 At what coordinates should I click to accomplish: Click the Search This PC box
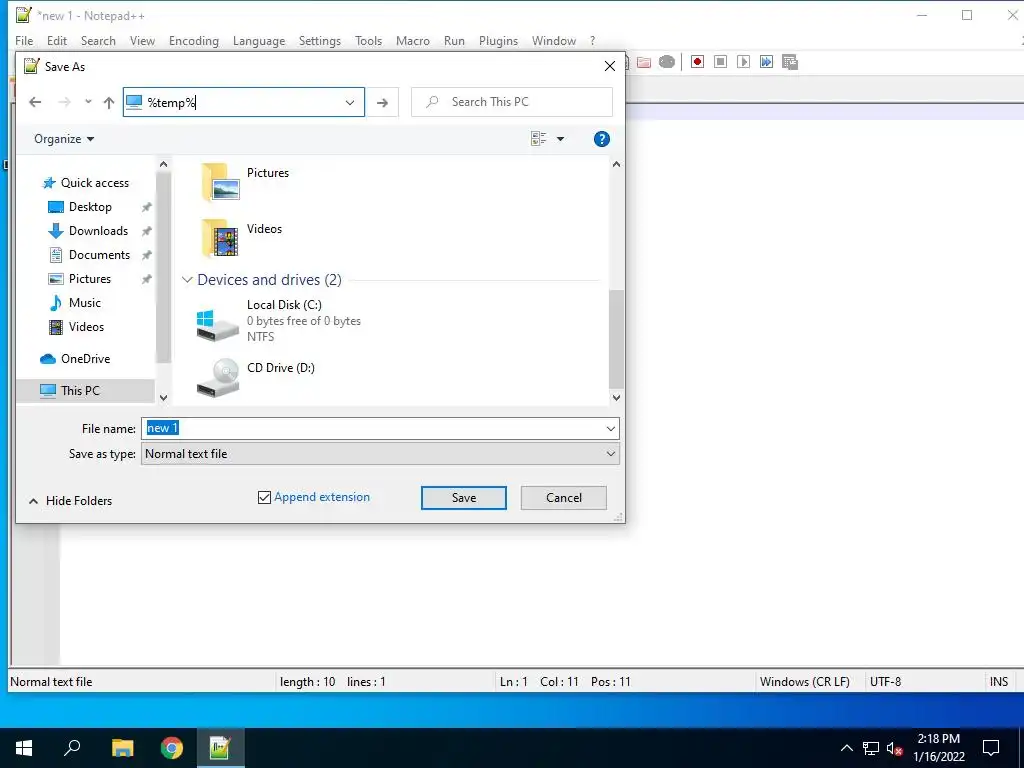point(512,102)
